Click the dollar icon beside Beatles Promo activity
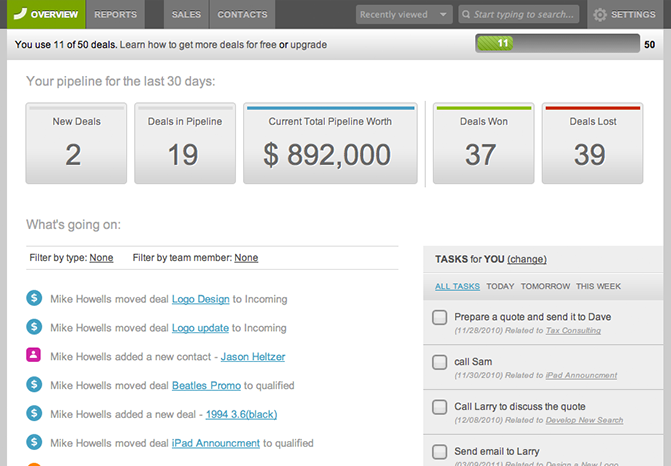 pyautogui.click(x=34, y=384)
